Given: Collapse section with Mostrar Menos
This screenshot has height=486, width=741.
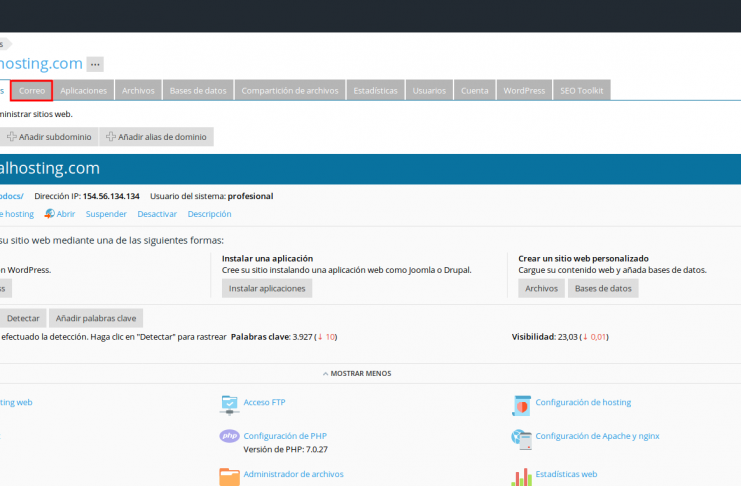Looking at the screenshot, I should pyautogui.click(x=357, y=373).
